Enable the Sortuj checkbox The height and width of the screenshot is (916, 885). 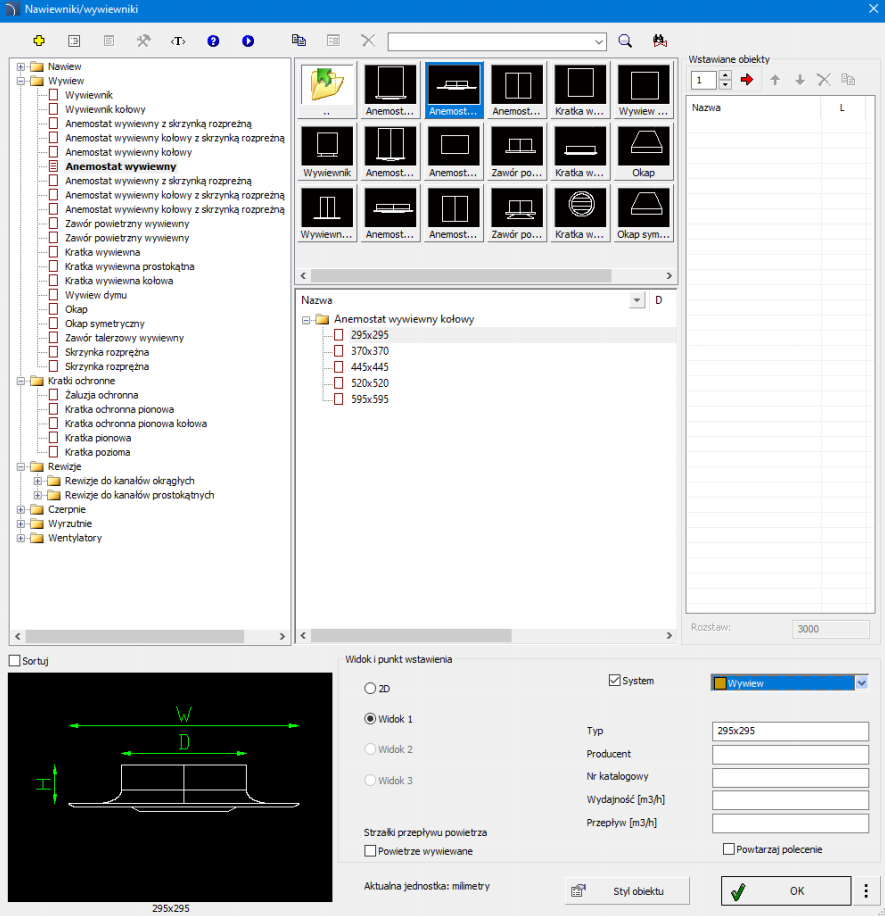14,661
